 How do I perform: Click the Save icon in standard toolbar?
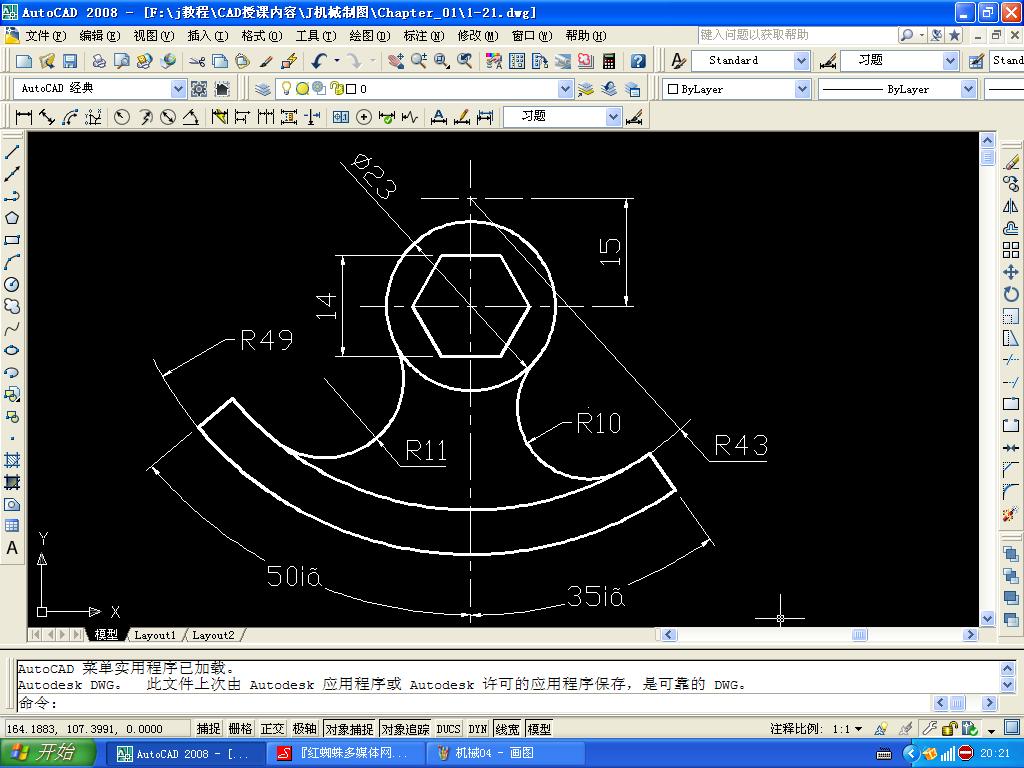(70, 61)
